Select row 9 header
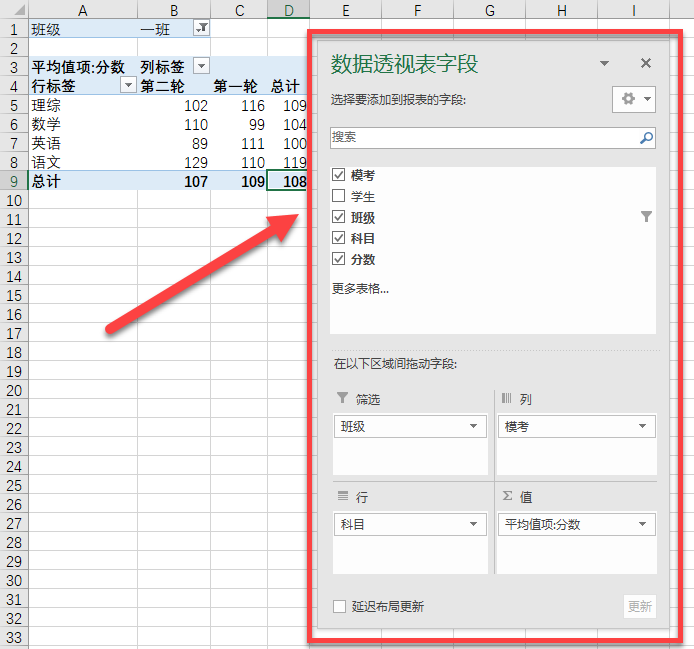The height and width of the screenshot is (649, 694). pyautogui.click(x=14, y=182)
